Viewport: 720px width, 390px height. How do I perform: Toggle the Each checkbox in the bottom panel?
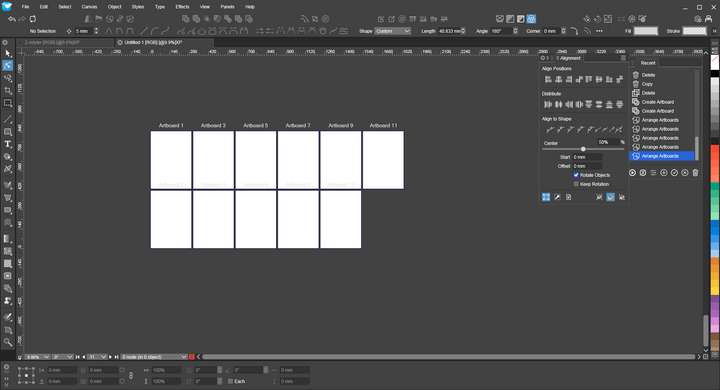231,381
